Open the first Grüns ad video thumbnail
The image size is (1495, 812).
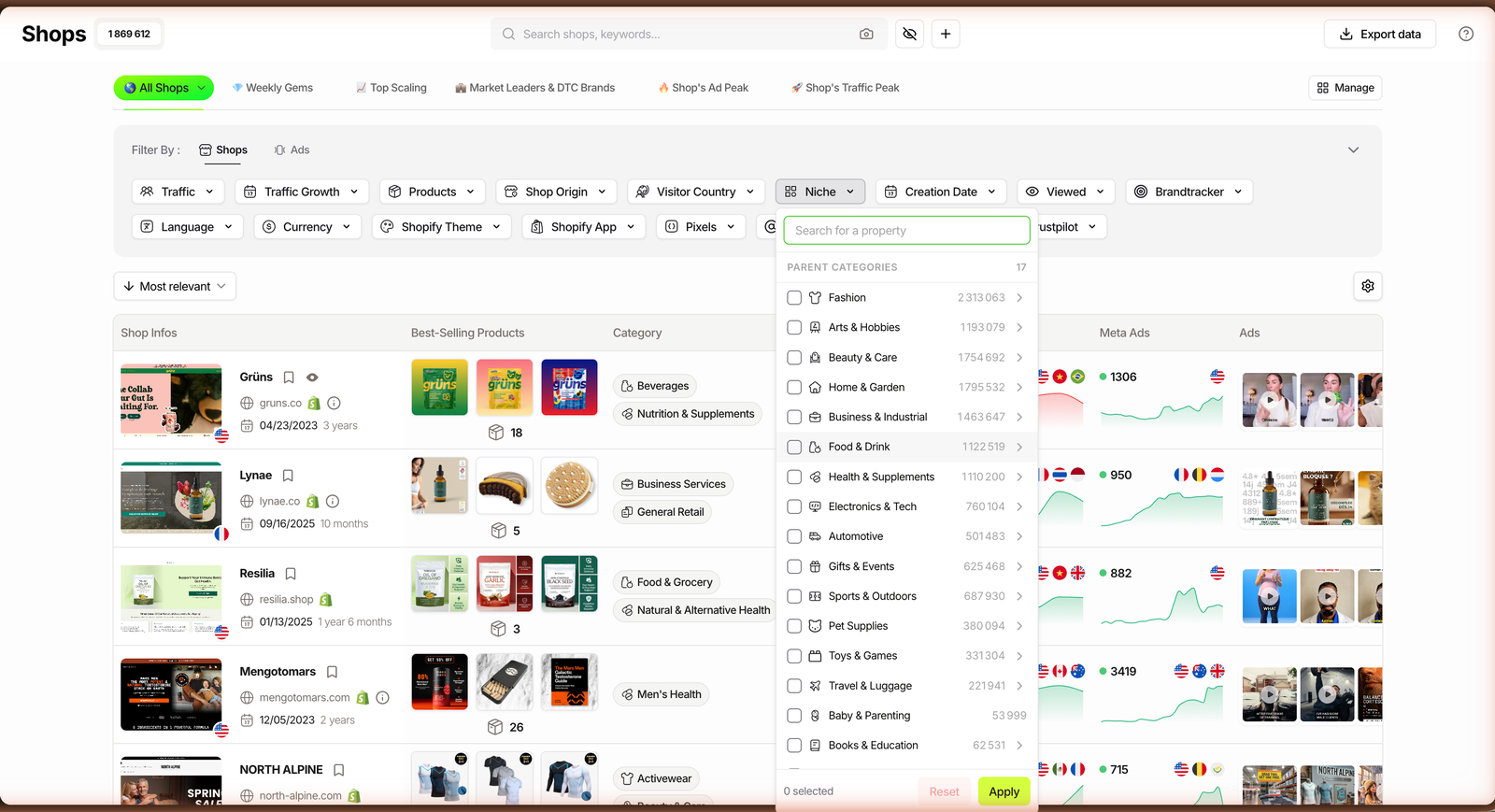(1269, 400)
